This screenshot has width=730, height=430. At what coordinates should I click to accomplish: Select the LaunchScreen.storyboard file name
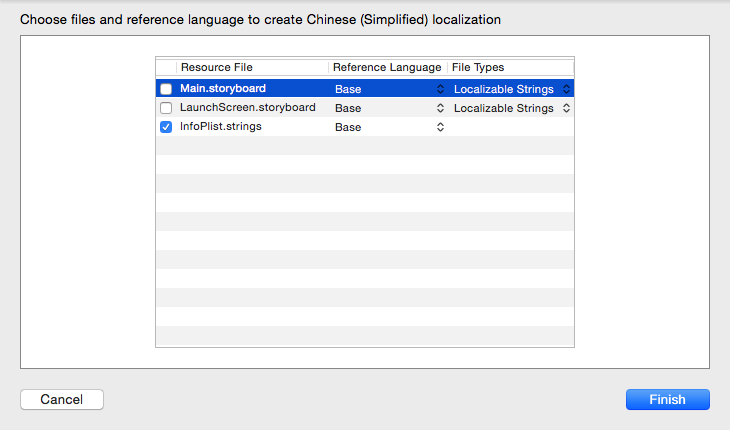[x=248, y=108]
